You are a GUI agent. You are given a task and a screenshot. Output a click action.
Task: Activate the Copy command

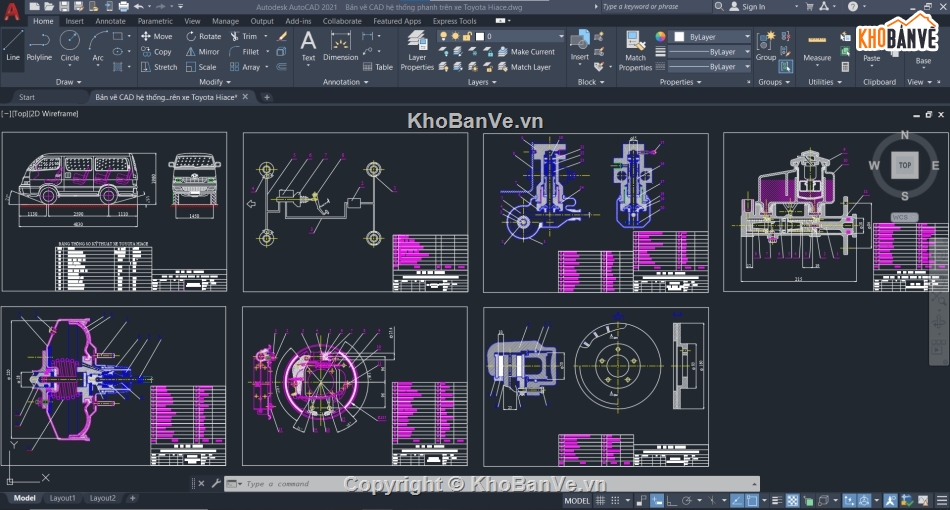[156, 52]
